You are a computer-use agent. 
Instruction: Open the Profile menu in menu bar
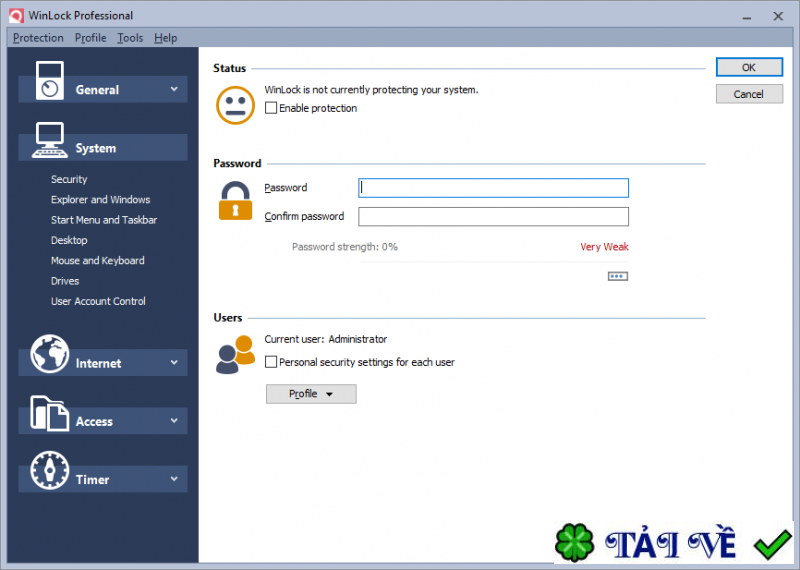[x=90, y=38]
